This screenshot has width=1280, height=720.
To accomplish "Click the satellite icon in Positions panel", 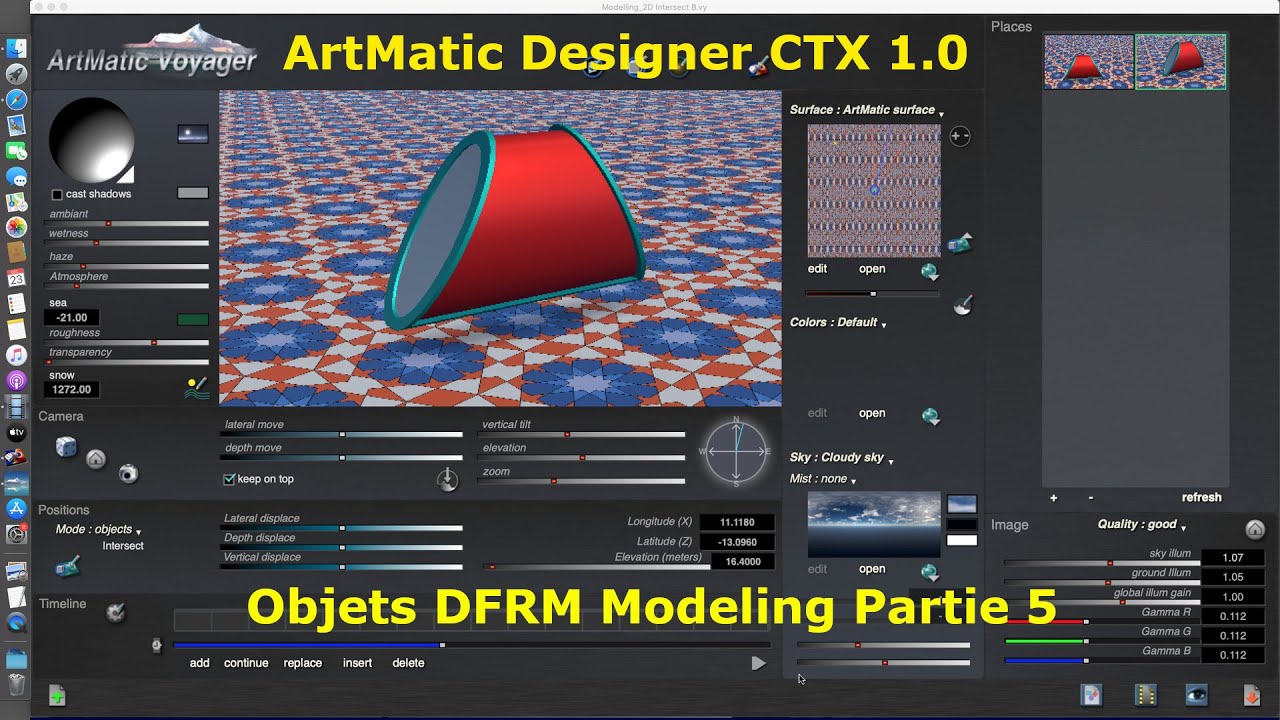I will (67, 568).
